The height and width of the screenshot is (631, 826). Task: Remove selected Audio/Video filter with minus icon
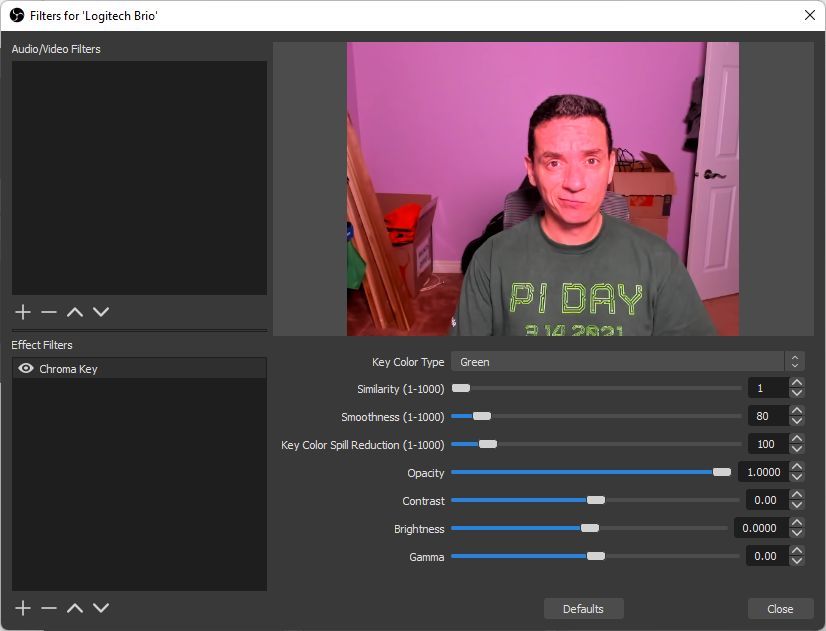pyautogui.click(x=49, y=312)
